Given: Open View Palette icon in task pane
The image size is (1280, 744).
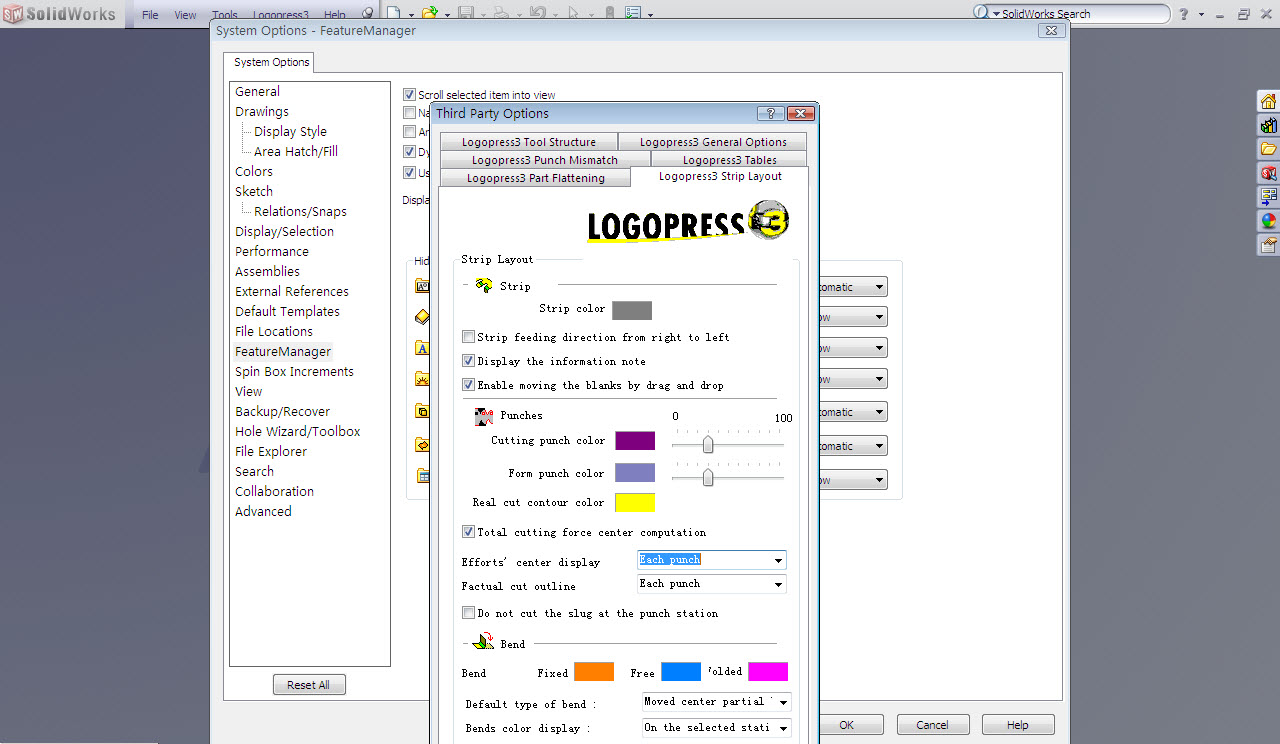Looking at the screenshot, I should (1268, 197).
